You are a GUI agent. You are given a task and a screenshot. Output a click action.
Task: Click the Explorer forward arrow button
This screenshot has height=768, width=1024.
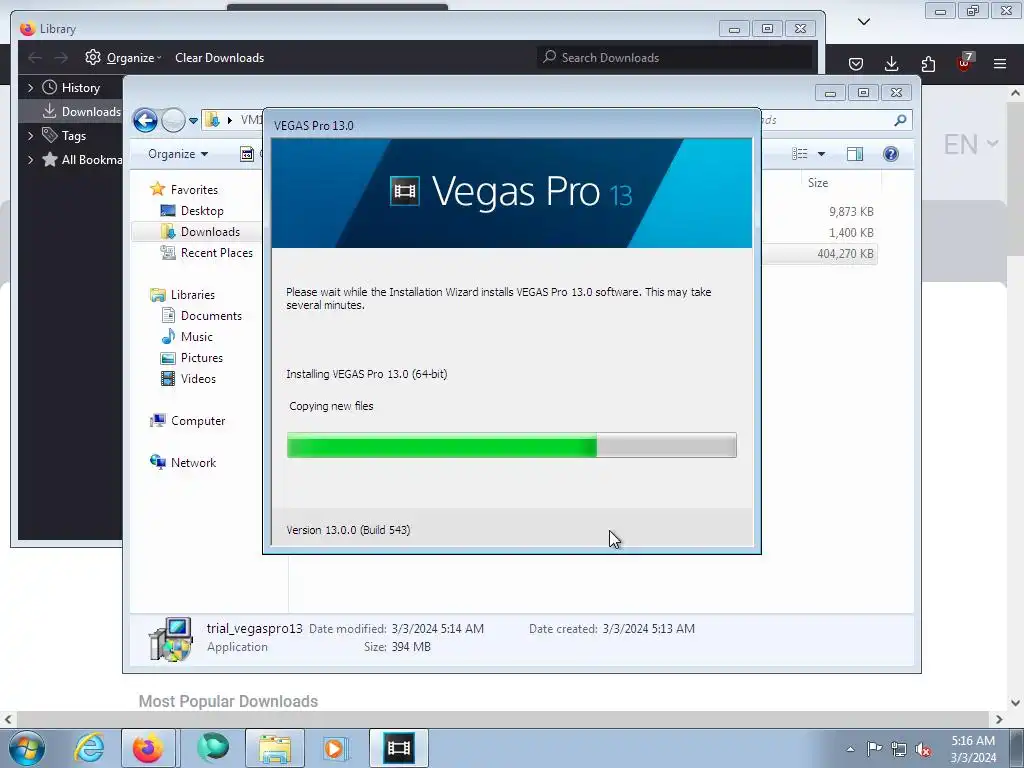point(173,120)
